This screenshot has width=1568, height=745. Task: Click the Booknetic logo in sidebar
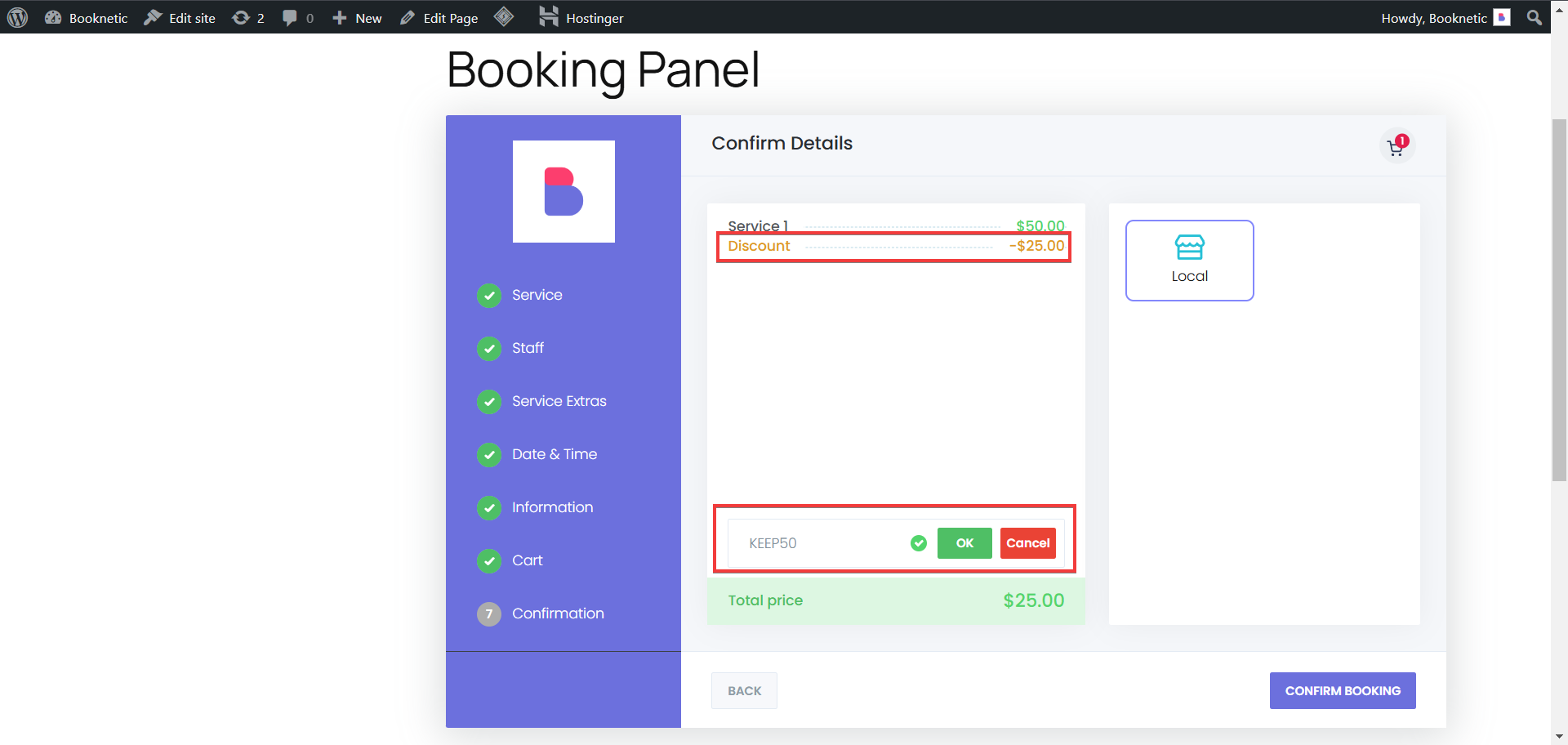click(x=563, y=191)
